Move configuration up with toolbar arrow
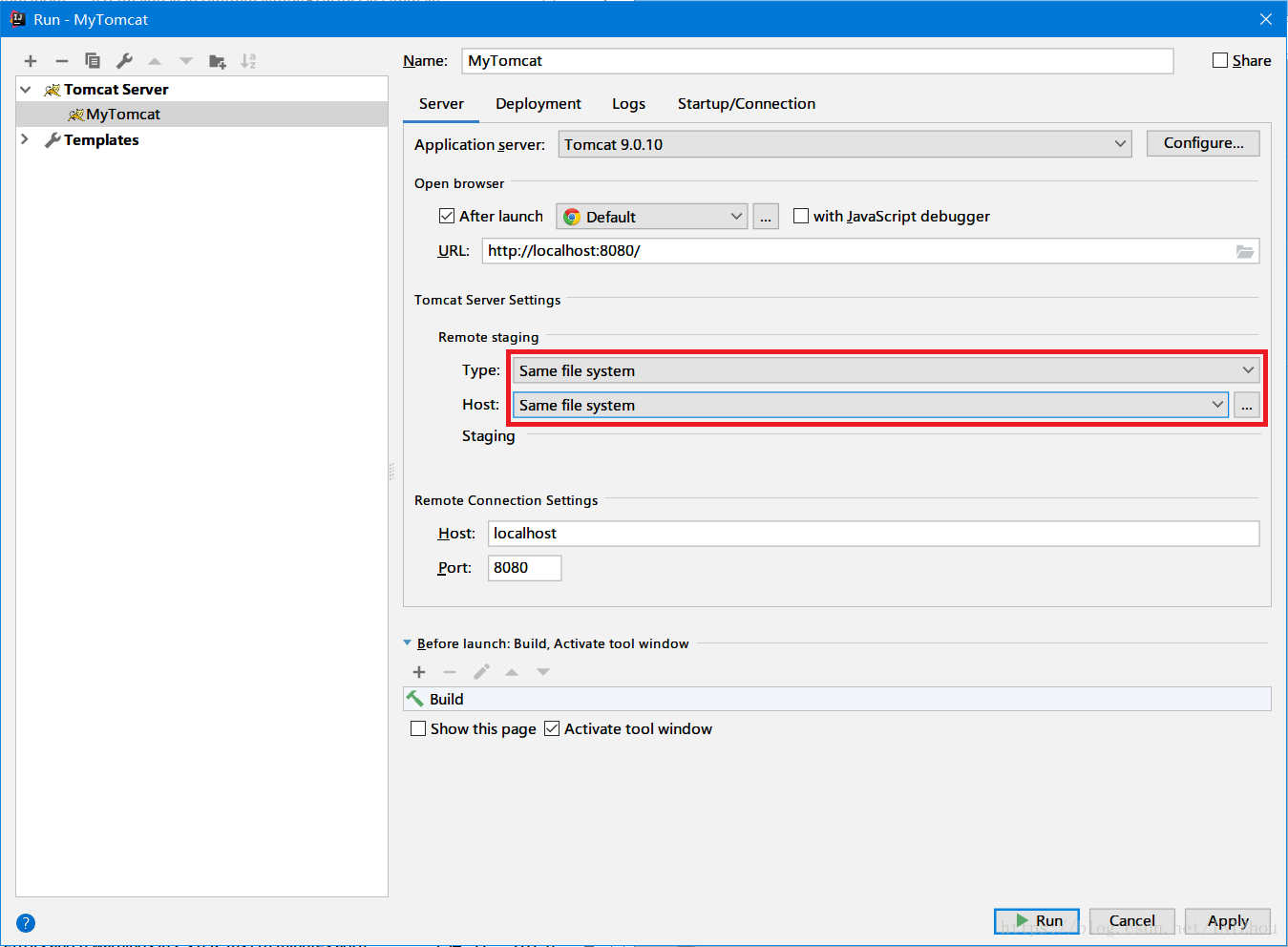The width and height of the screenshot is (1288, 947). [155, 61]
